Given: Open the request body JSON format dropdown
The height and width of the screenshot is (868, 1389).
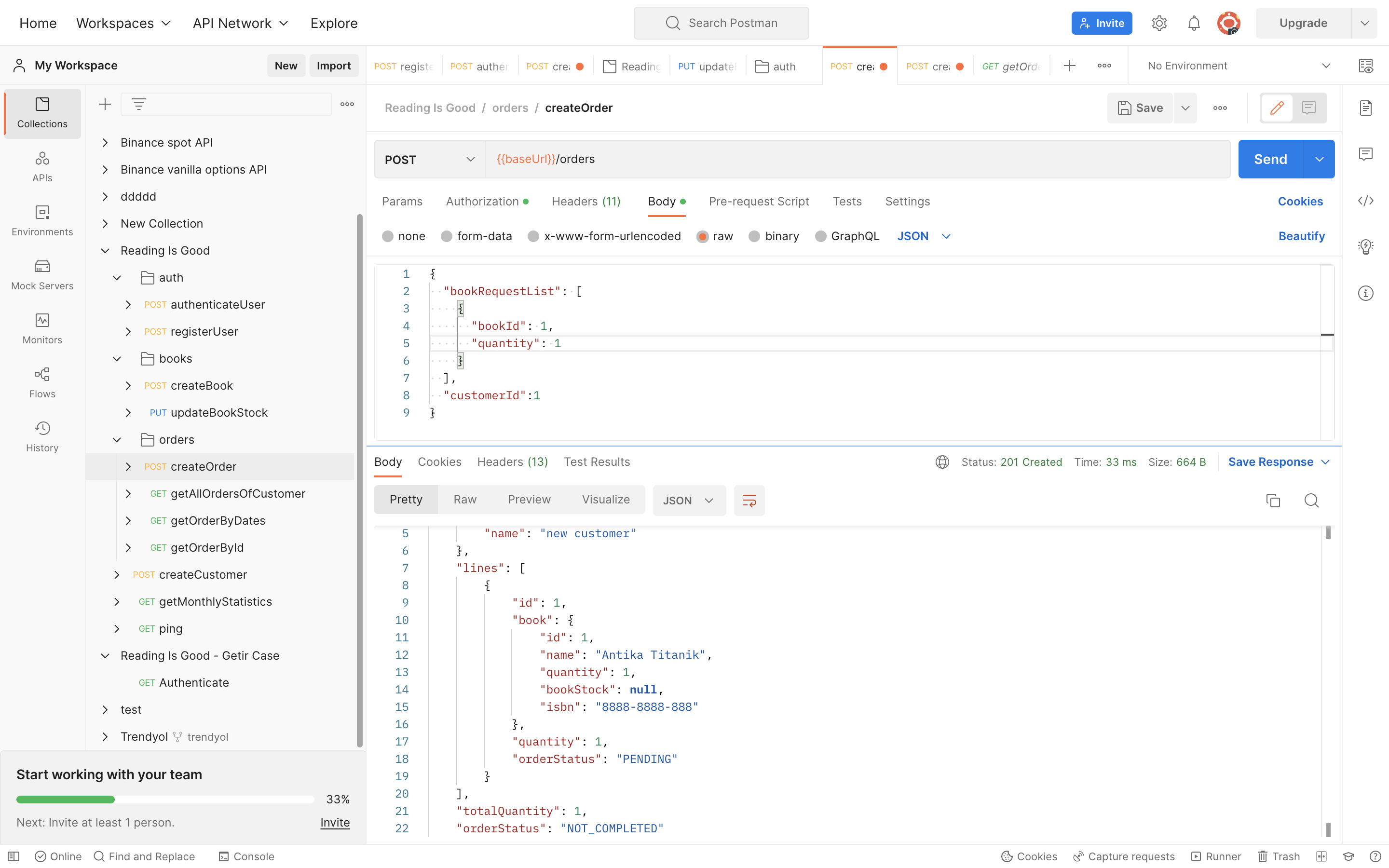Looking at the screenshot, I should [x=924, y=236].
